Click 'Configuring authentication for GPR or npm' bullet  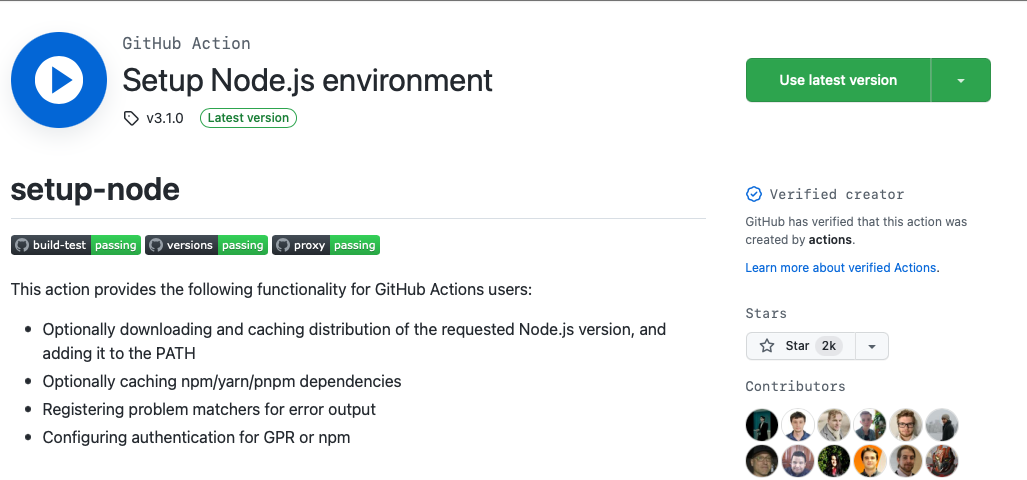click(196, 437)
